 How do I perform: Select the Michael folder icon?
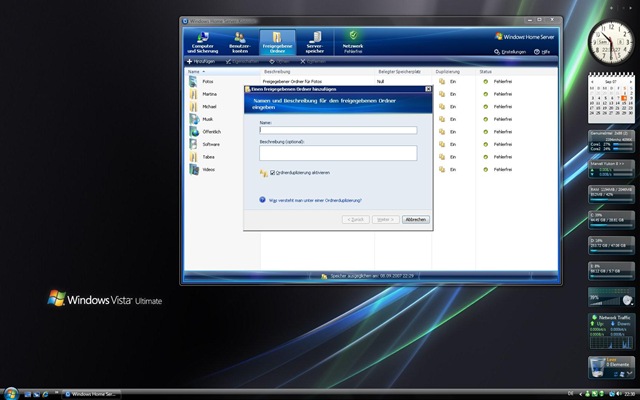193,107
